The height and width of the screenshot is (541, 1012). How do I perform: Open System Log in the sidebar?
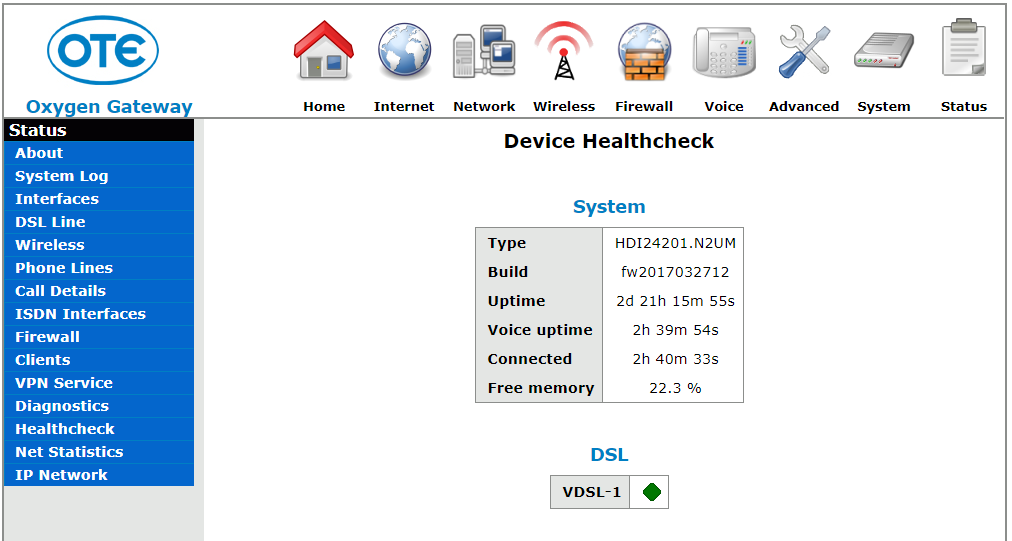coord(99,176)
